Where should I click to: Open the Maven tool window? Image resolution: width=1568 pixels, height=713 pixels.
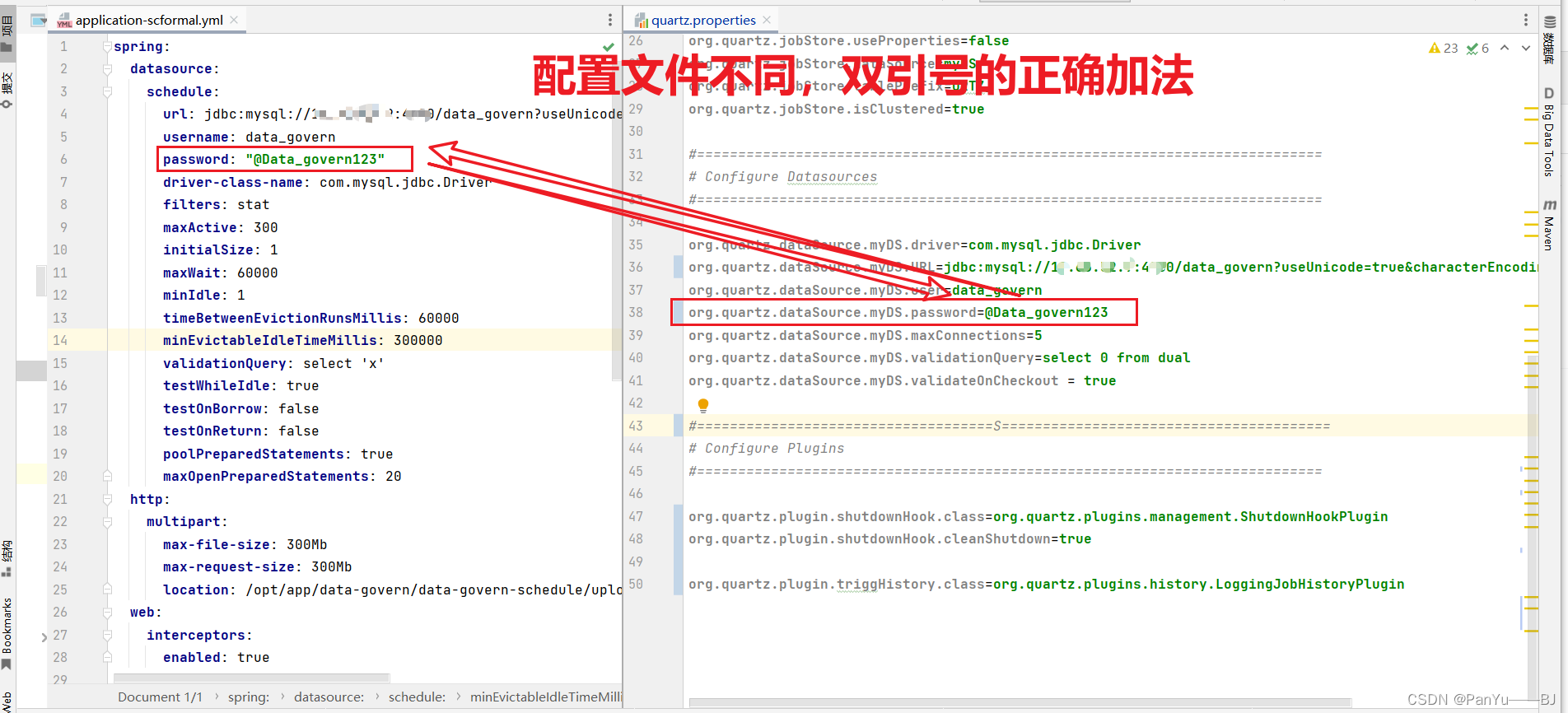[1549, 225]
